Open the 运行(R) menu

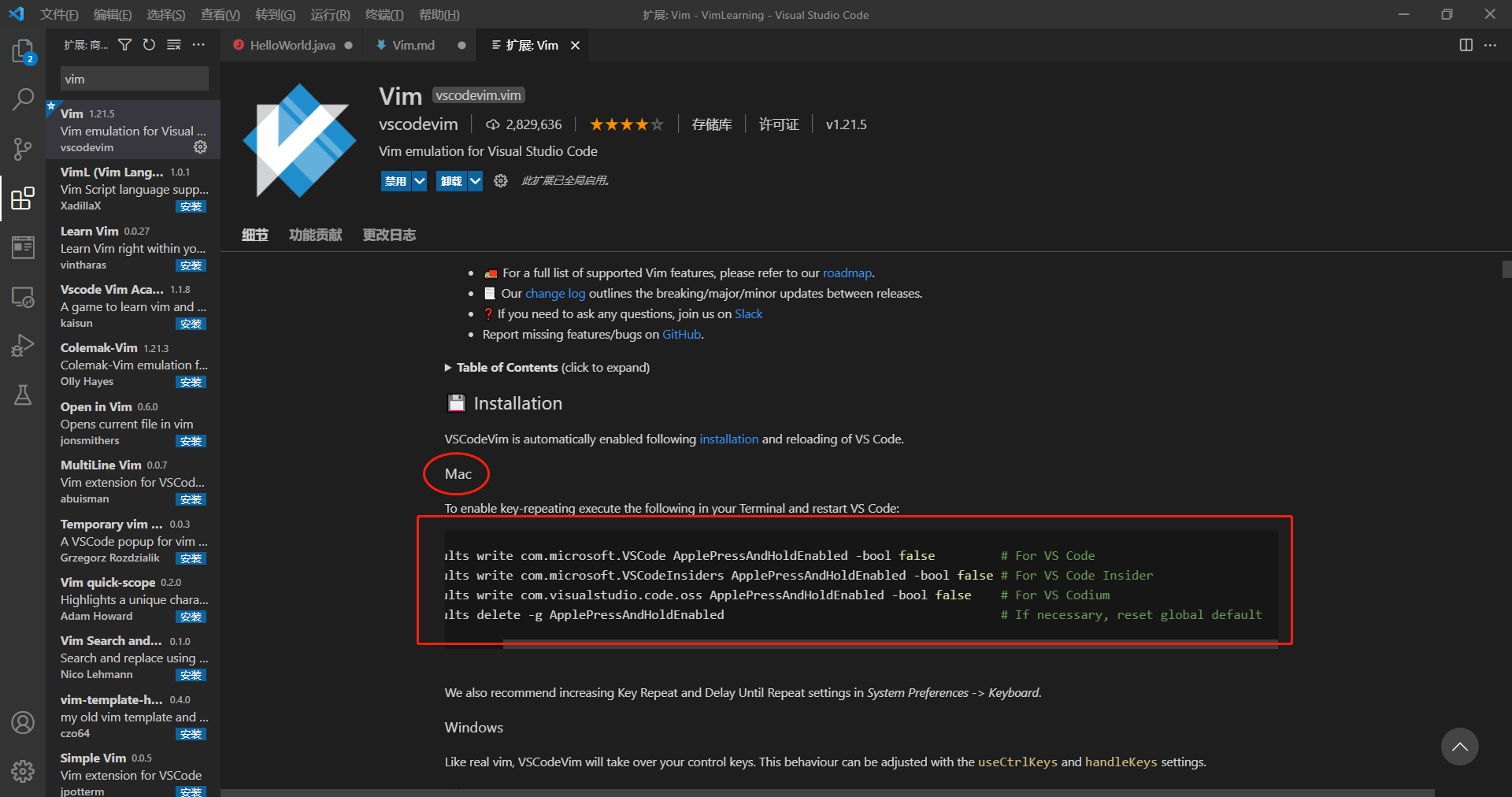click(330, 15)
